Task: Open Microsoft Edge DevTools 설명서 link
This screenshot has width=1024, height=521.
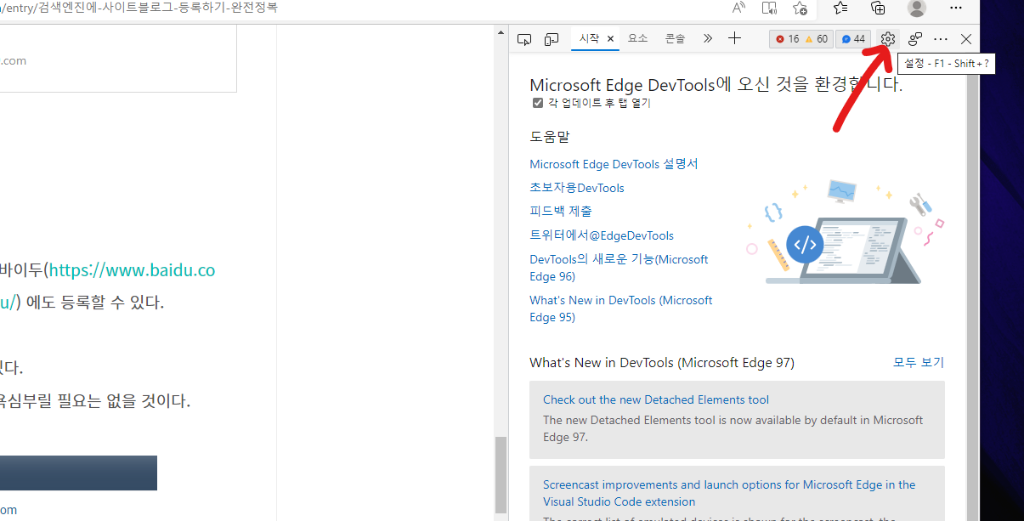Action: (614, 164)
